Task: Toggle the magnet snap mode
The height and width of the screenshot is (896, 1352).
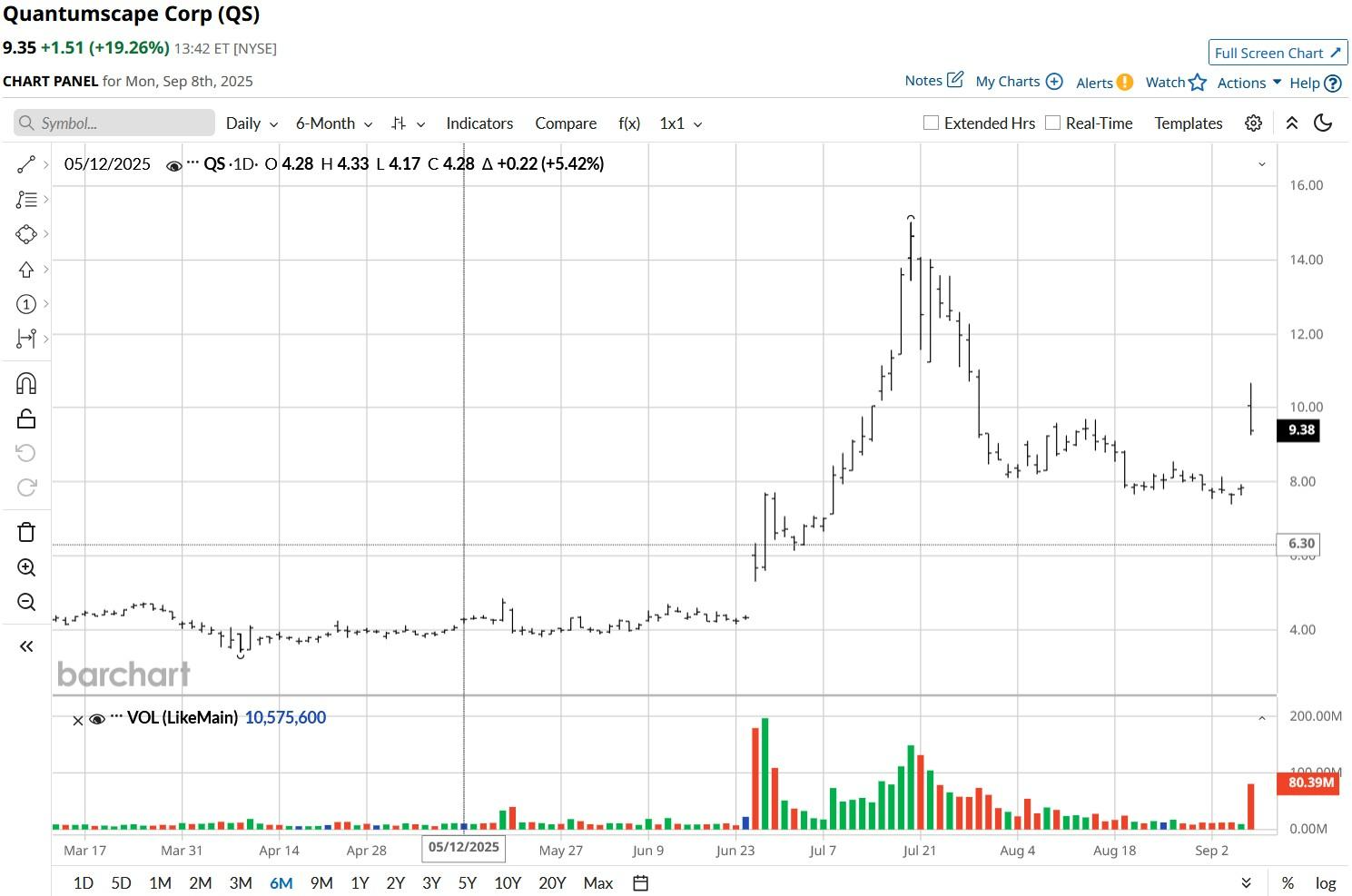Action: coord(26,384)
